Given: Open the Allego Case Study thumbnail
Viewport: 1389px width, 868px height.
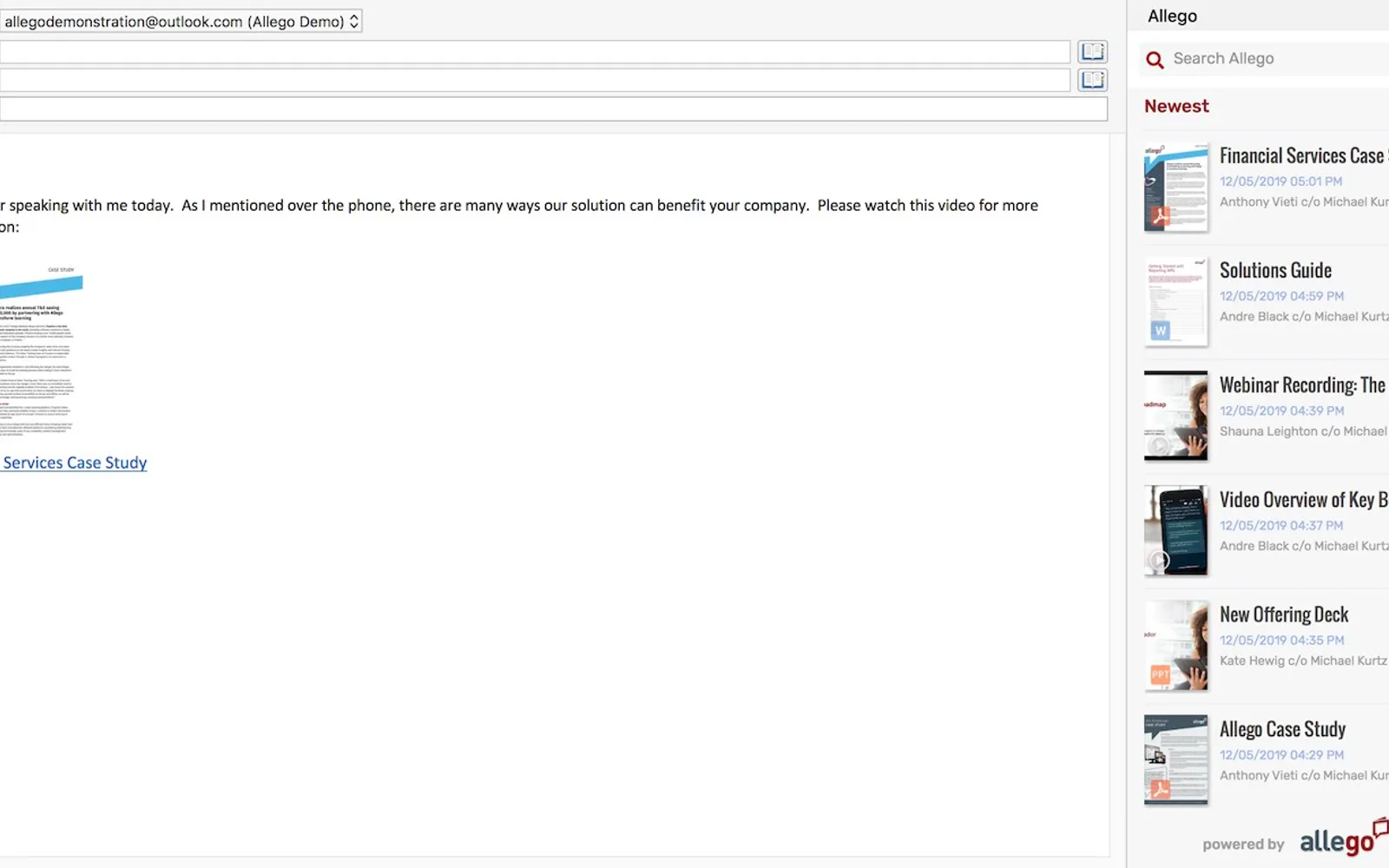Looking at the screenshot, I should (1176, 759).
